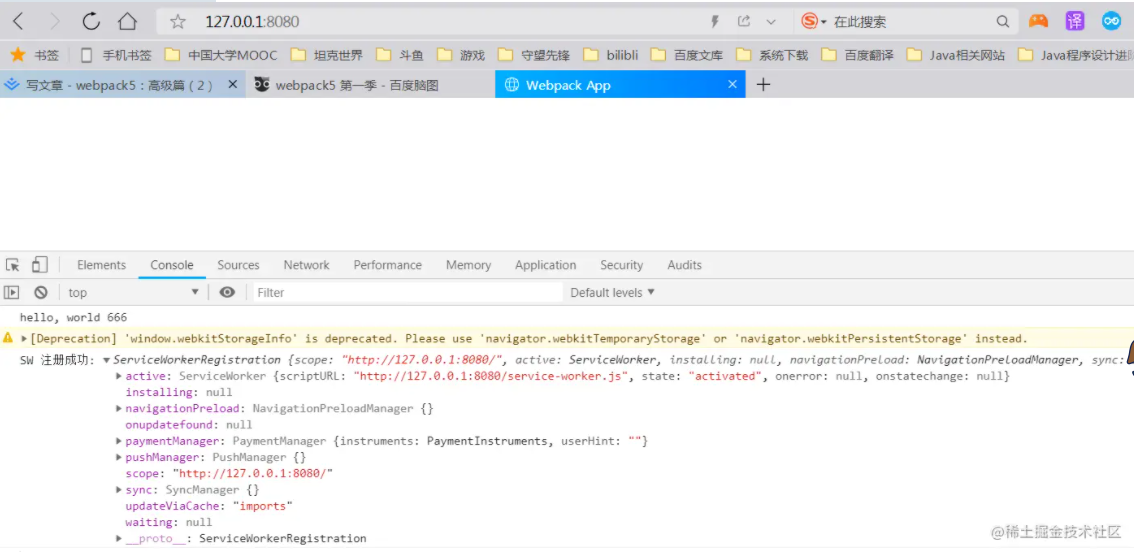Expand the __proto__ property
This screenshot has height=552, width=1134.
(119, 538)
